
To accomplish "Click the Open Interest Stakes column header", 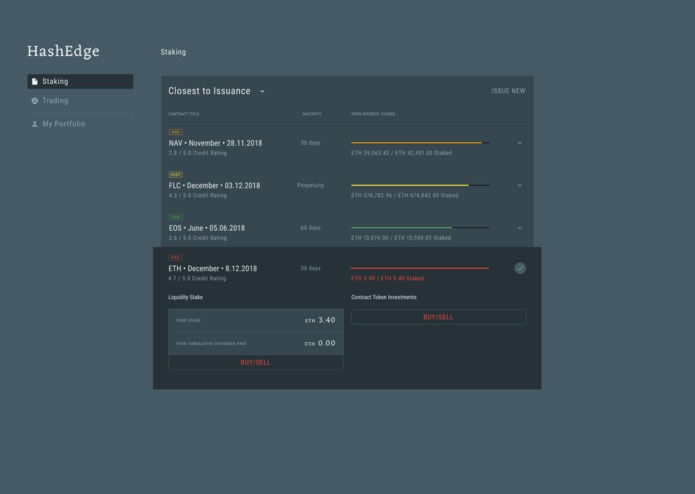I will pos(373,114).
